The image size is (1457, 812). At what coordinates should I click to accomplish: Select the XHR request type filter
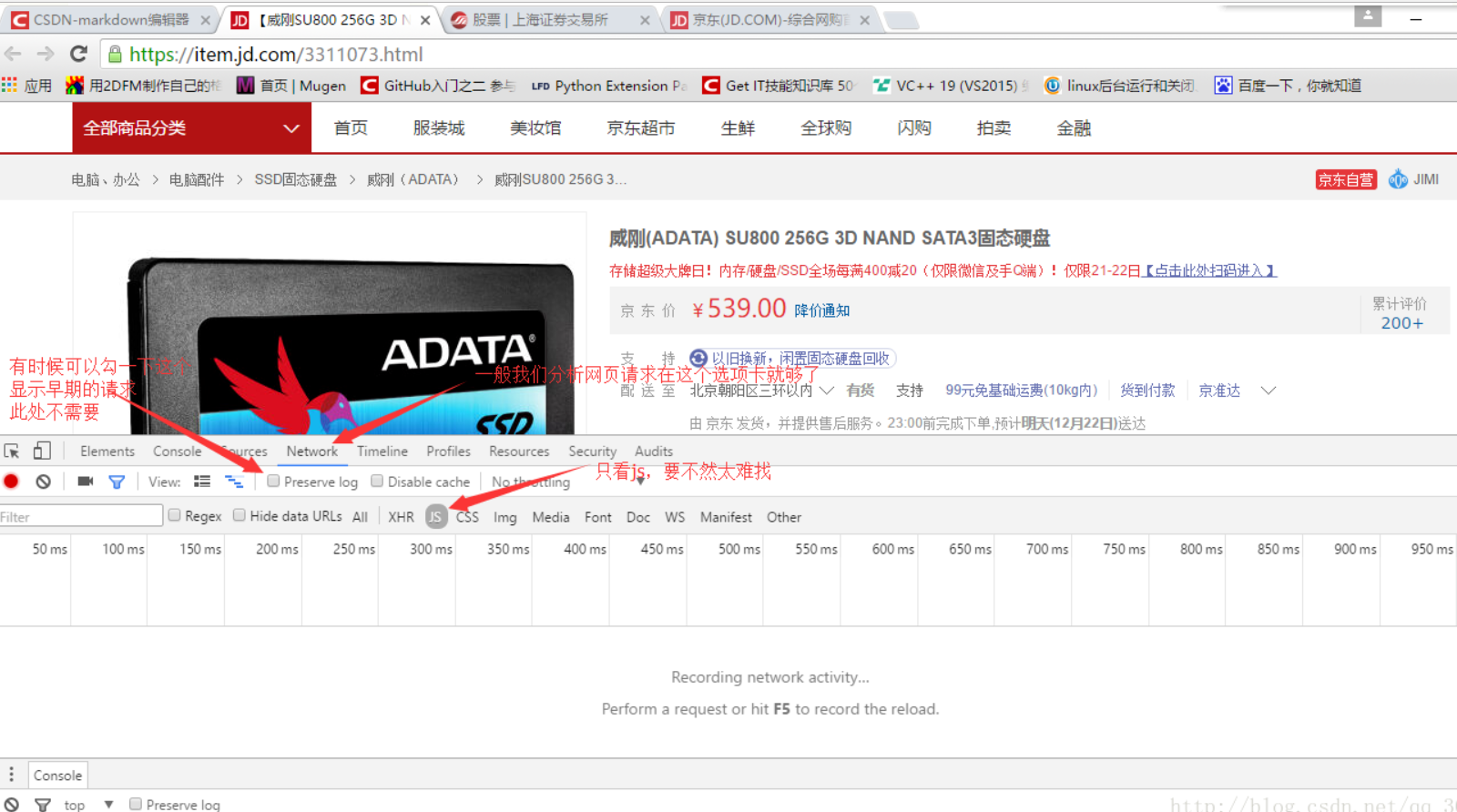click(401, 517)
